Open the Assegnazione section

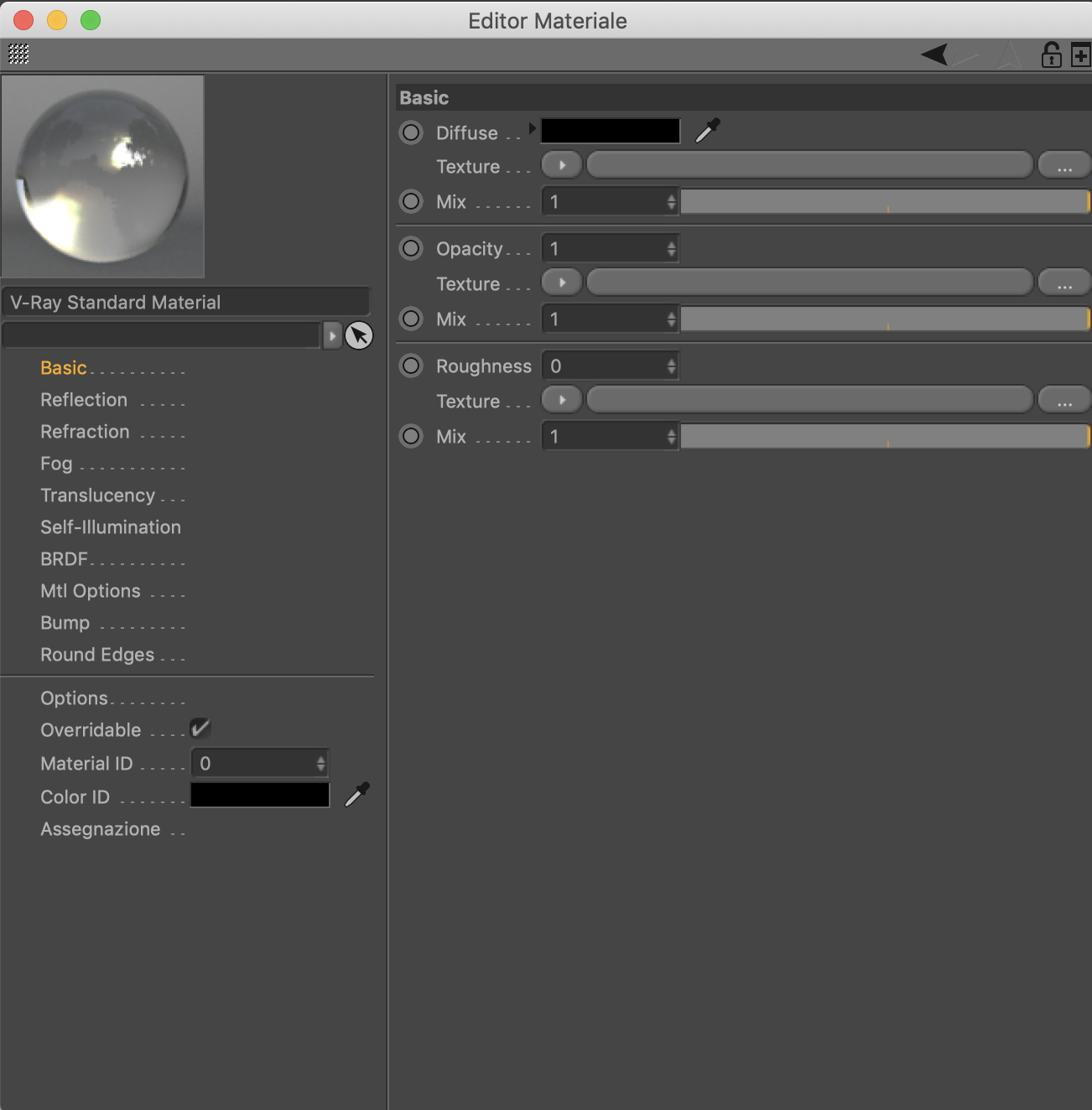[x=101, y=829]
